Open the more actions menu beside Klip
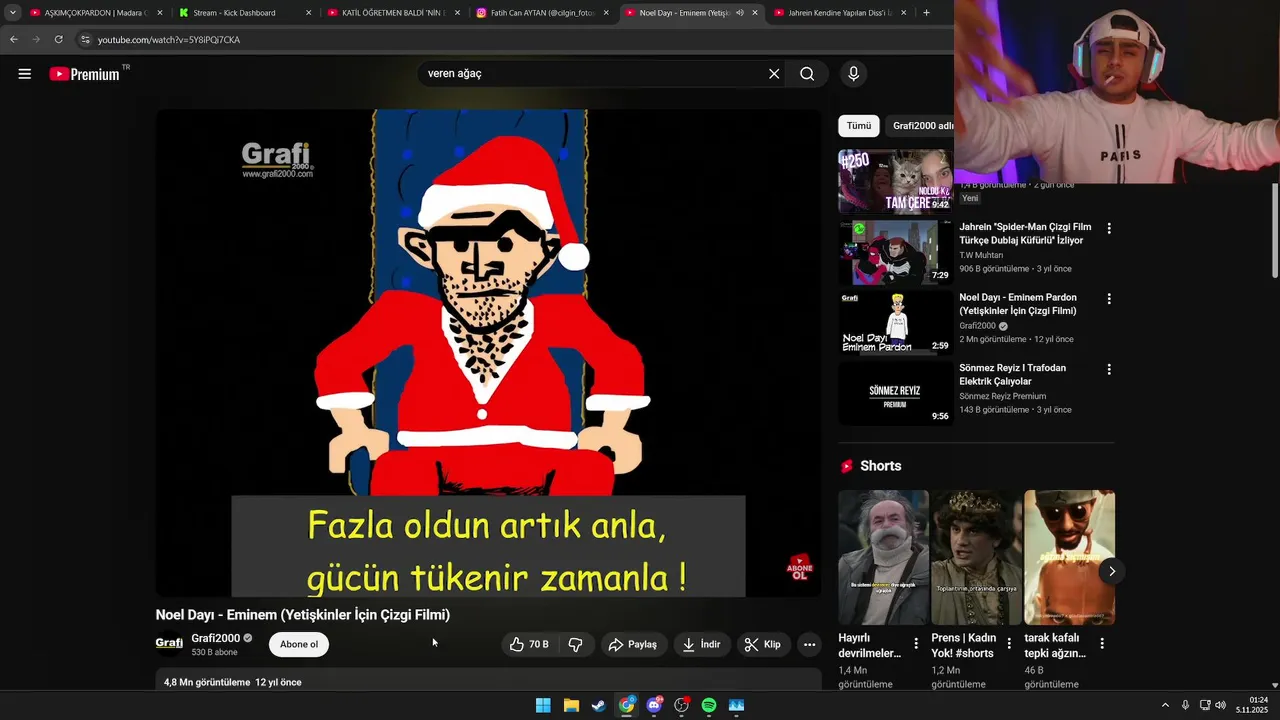The height and width of the screenshot is (720, 1280). click(809, 645)
